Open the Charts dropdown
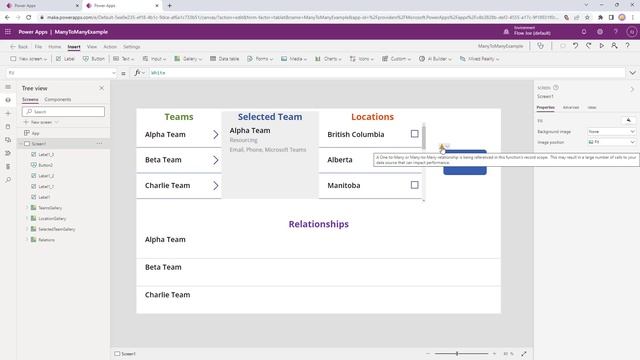 coord(328,59)
